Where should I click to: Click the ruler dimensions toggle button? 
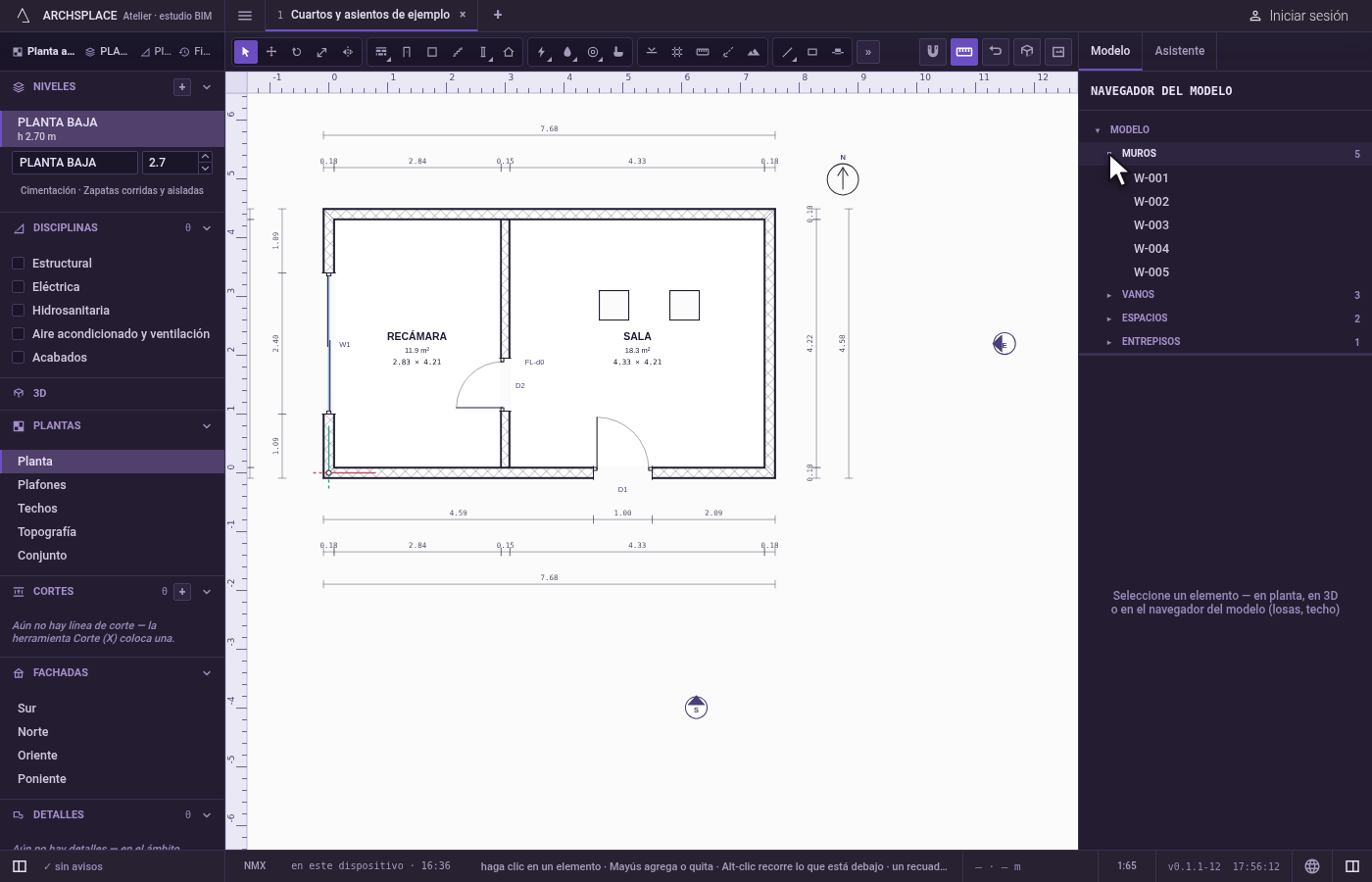point(964,51)
